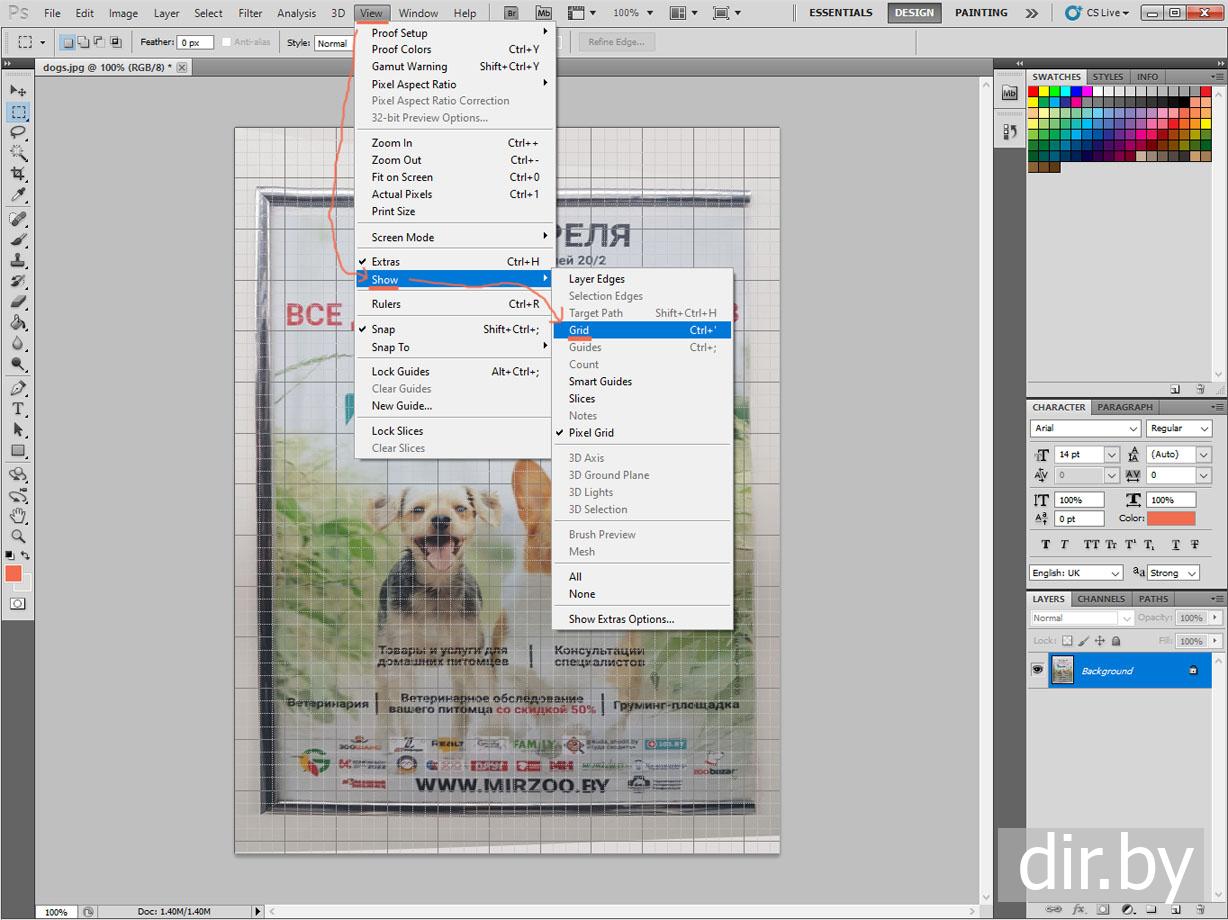Select the Hand tool
Image resolution: width=1228 pixels, height=920 pixels.
pyautogui.click(x=18, y=515)
